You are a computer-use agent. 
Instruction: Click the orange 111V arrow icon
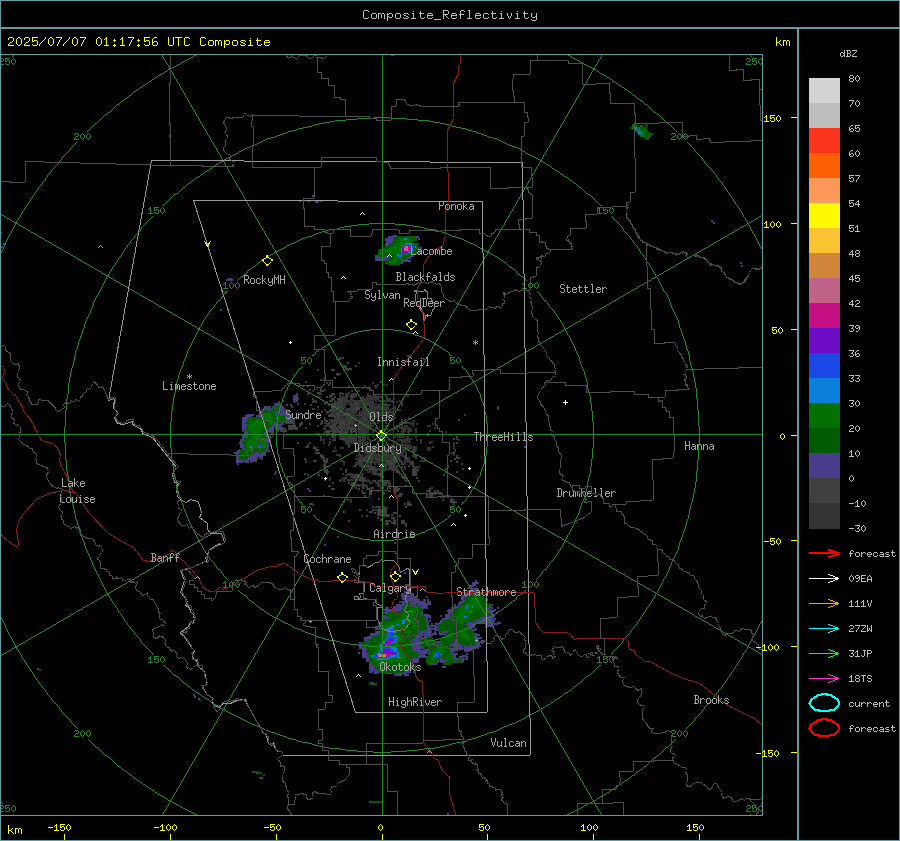(824, 603)
